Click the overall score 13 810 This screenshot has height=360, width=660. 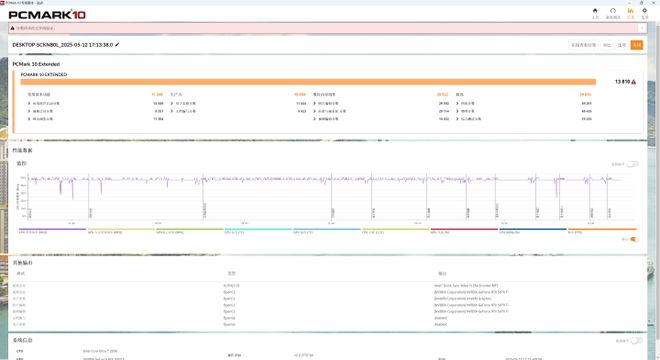point(622,82)
